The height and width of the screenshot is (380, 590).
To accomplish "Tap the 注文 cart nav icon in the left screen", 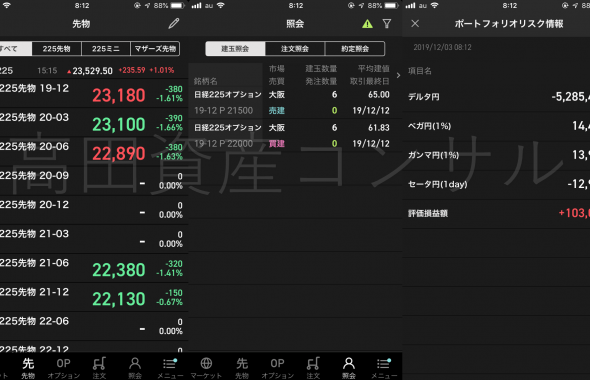I will [99, 368].
